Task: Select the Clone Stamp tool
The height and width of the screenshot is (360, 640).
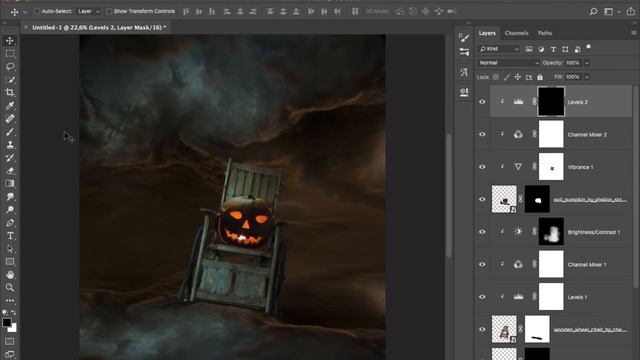Action: [x=10, y=145]
